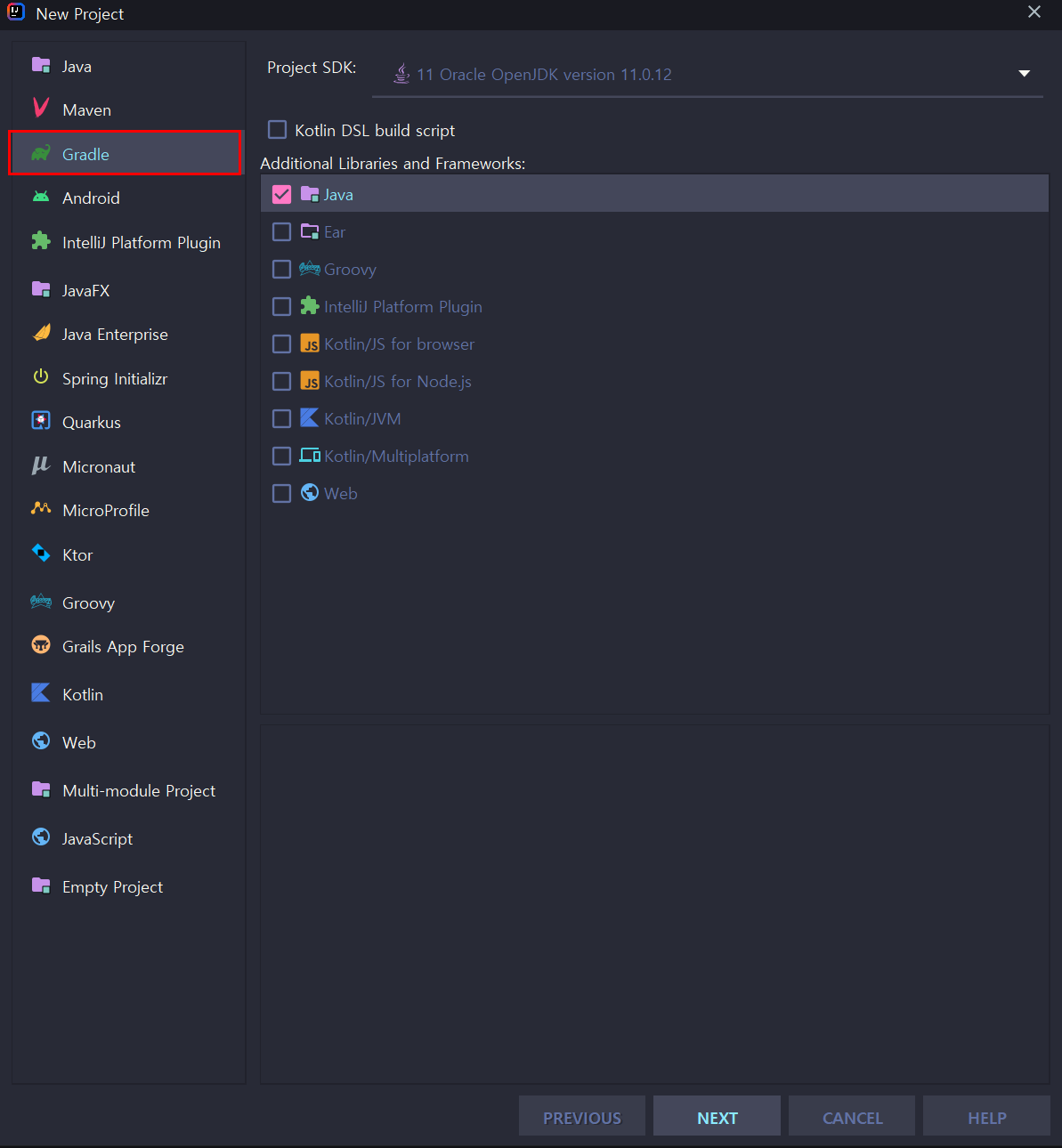
Task: Select the Kotlin/JS for Node.js row label
Action: pyautogui.click(x=398, y=381)
